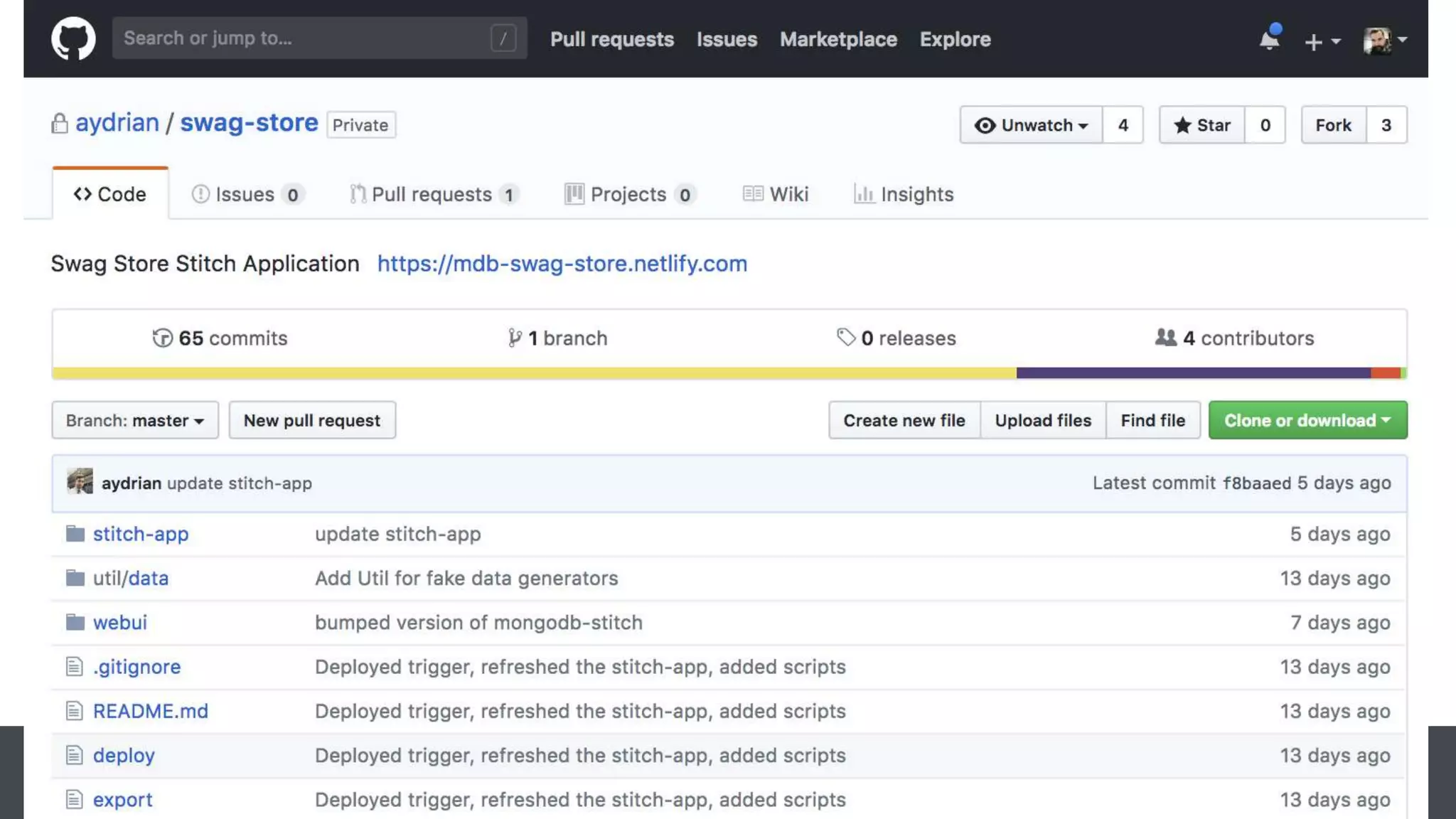Open the swag-store repository link
This screenshot has height=819, width=1456.
point(249,122)
